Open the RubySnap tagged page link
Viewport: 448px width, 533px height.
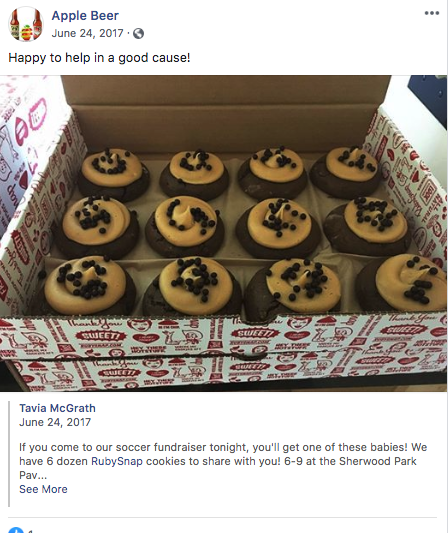click(117, 461)
